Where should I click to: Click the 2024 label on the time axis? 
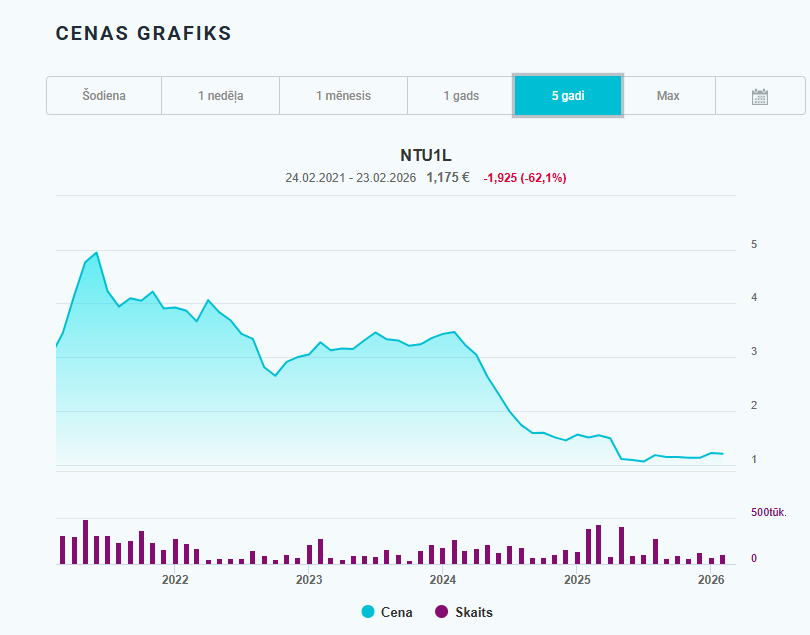click(443, 579)
